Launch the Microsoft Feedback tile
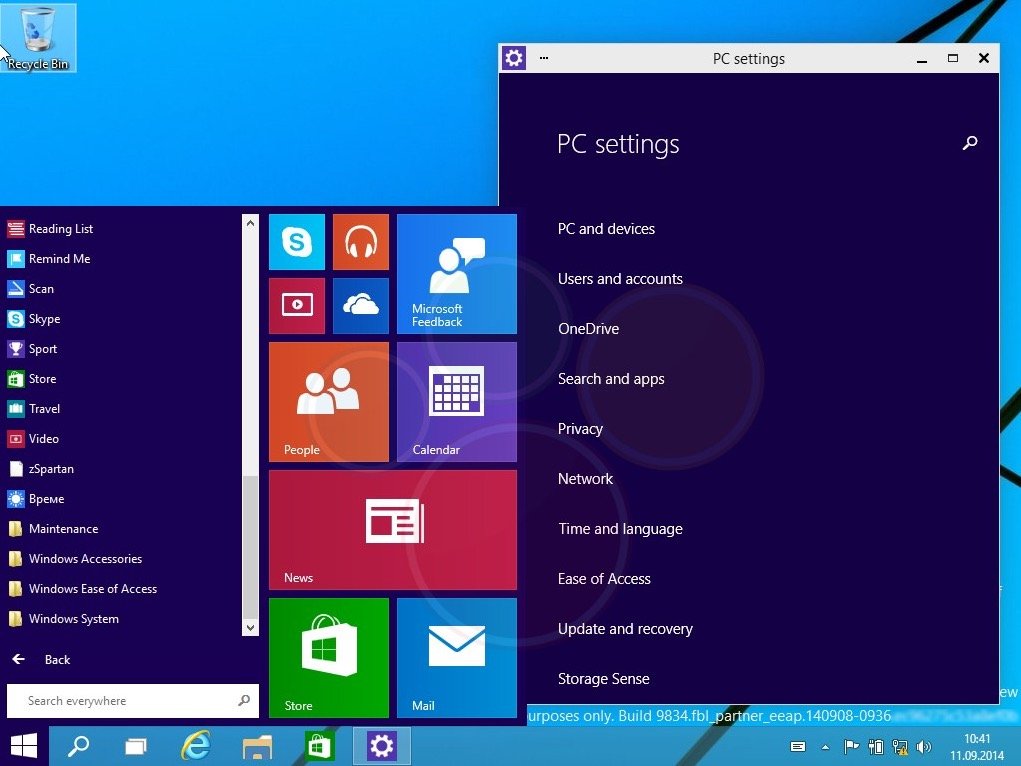The height and width of the screenshot is (766, 1021). [x=456, y=272]
